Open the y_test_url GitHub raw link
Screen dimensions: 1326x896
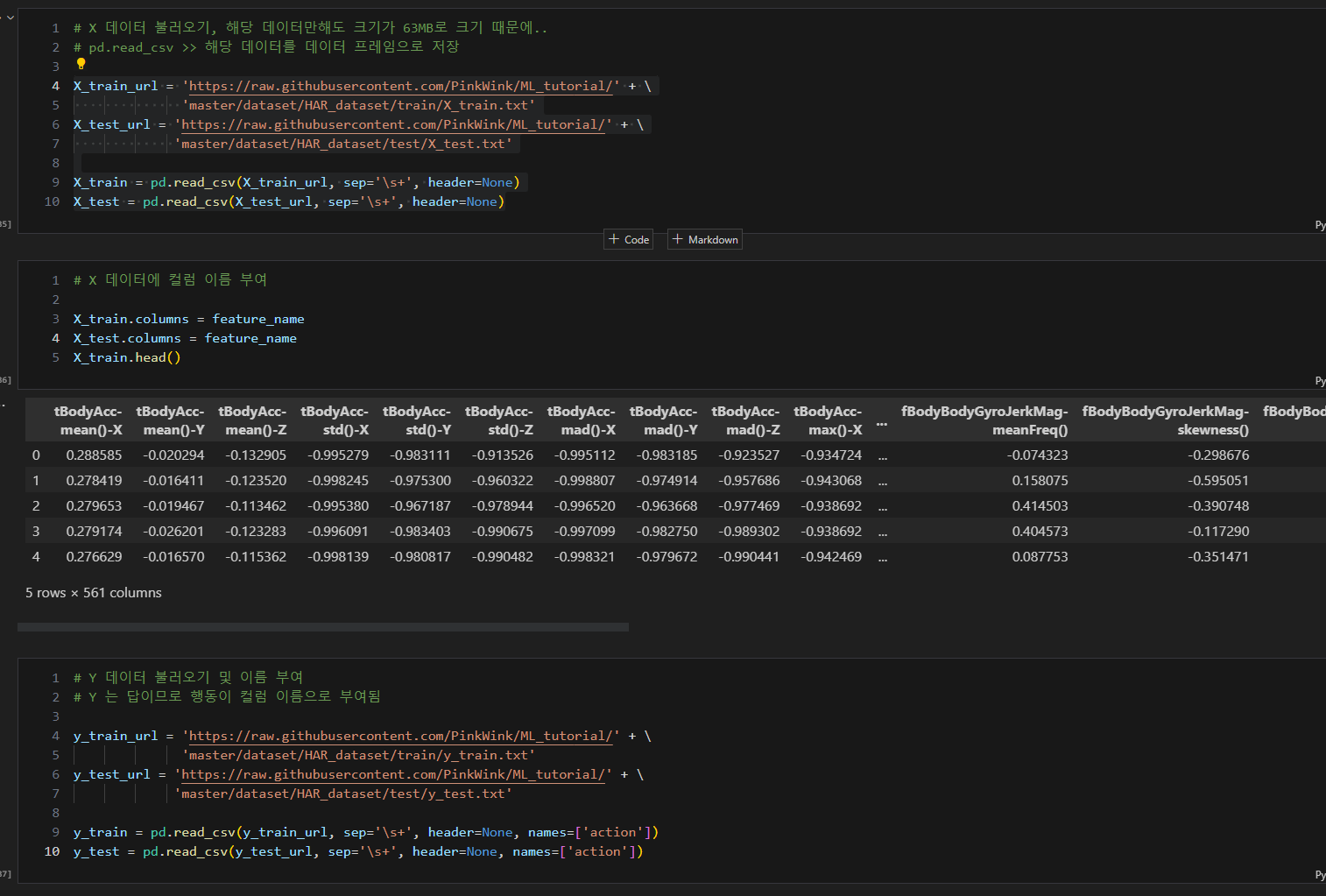(x=392, y=774)
